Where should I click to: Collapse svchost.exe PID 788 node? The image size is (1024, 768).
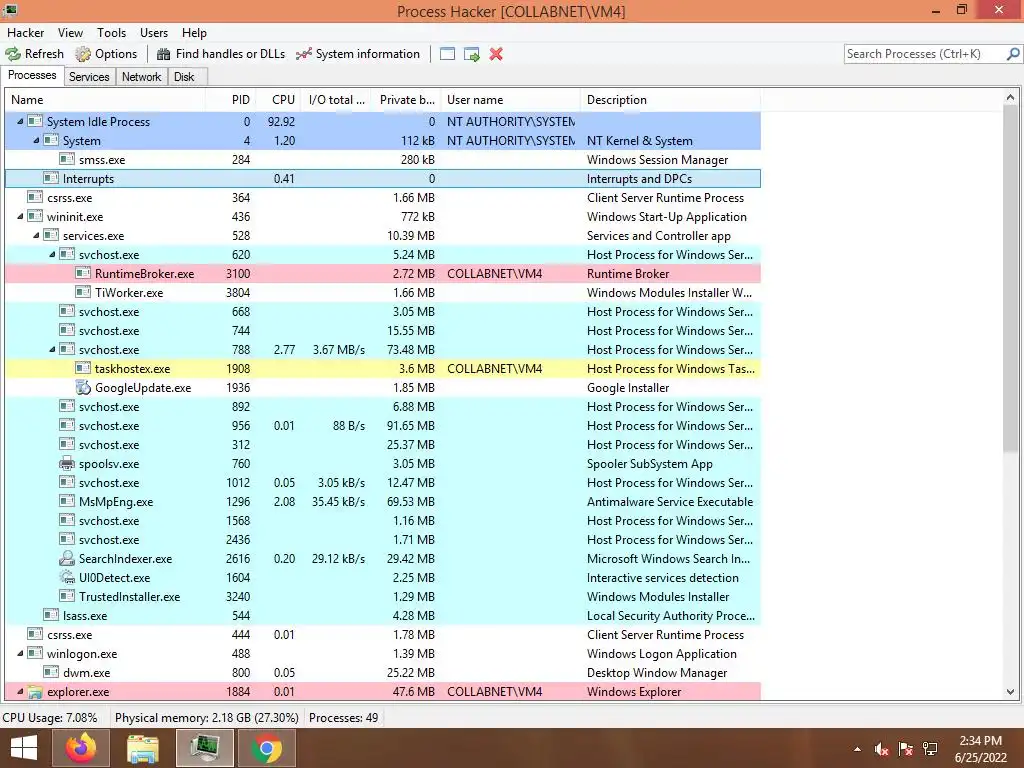52,349
